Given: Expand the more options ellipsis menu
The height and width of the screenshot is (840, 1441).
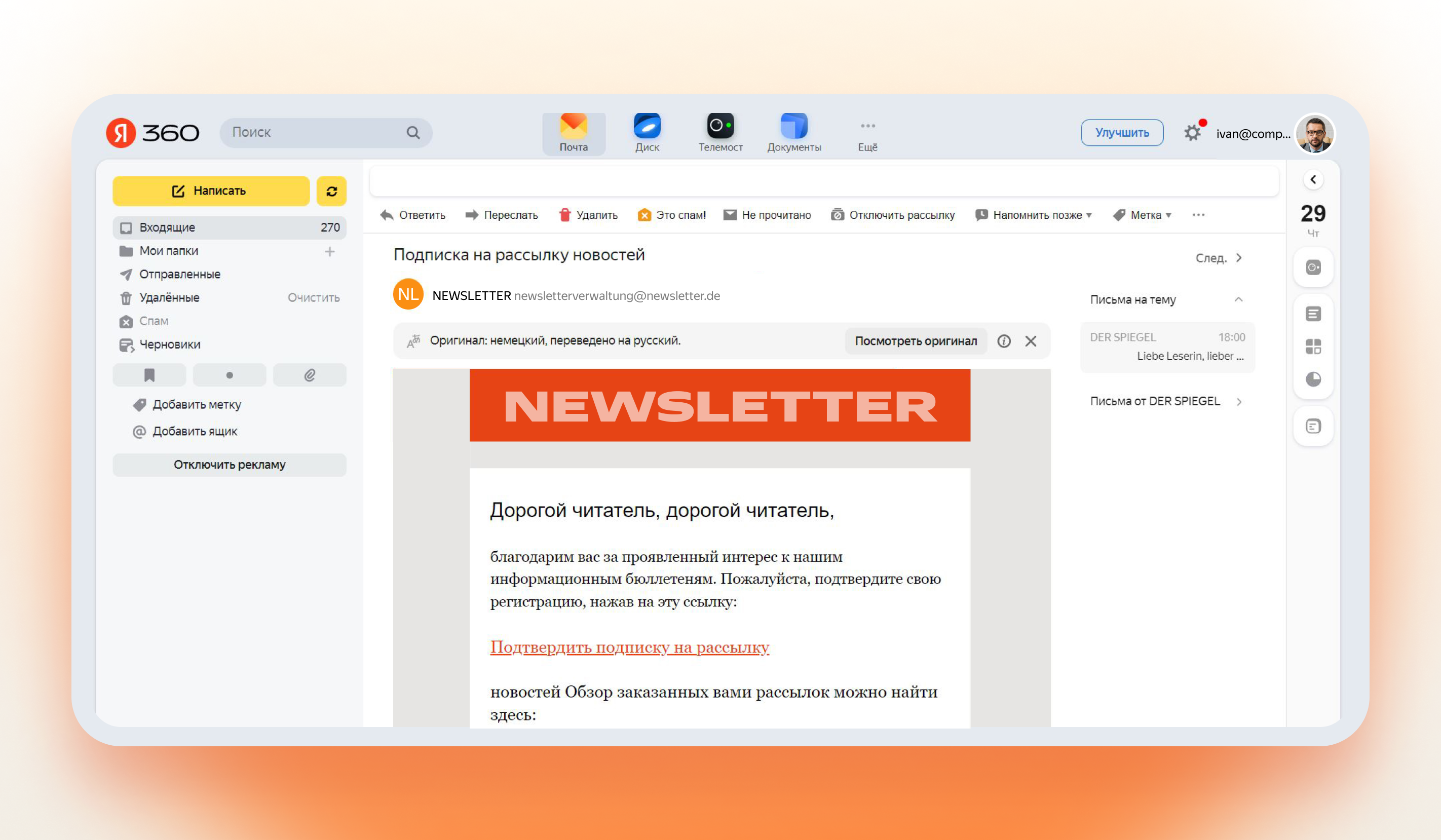Looking at the screenshot, I should (x=1199, y=214).
